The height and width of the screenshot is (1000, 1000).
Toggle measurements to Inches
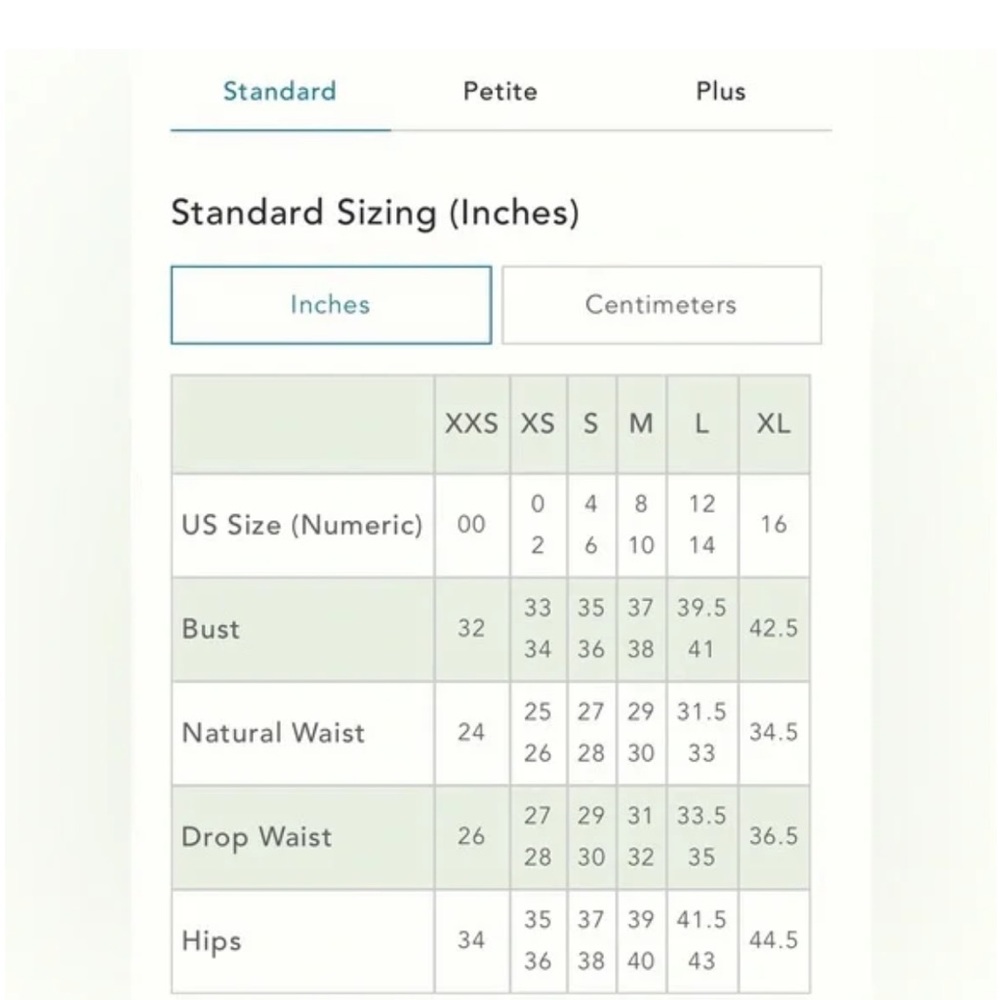click(x=331, y=305)
